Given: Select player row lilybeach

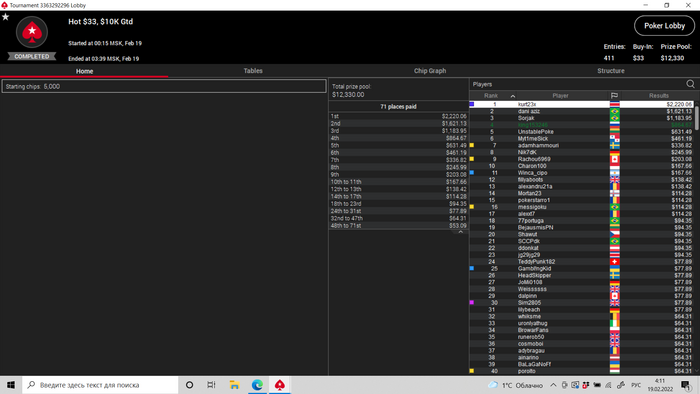Looking at the screenshot, I should point(581,309).
